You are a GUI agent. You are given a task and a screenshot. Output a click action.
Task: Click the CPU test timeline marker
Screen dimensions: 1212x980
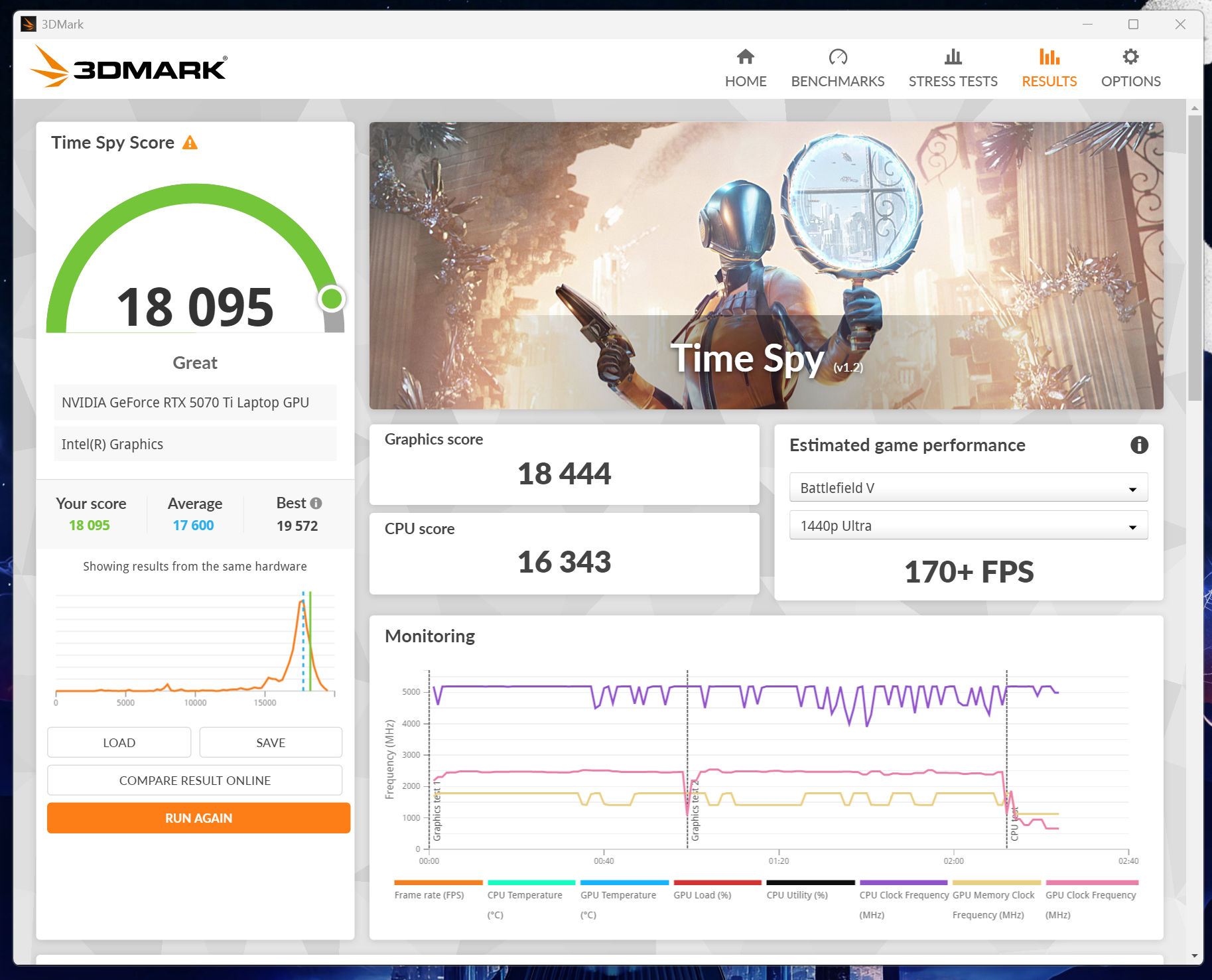click(1014, 825)
